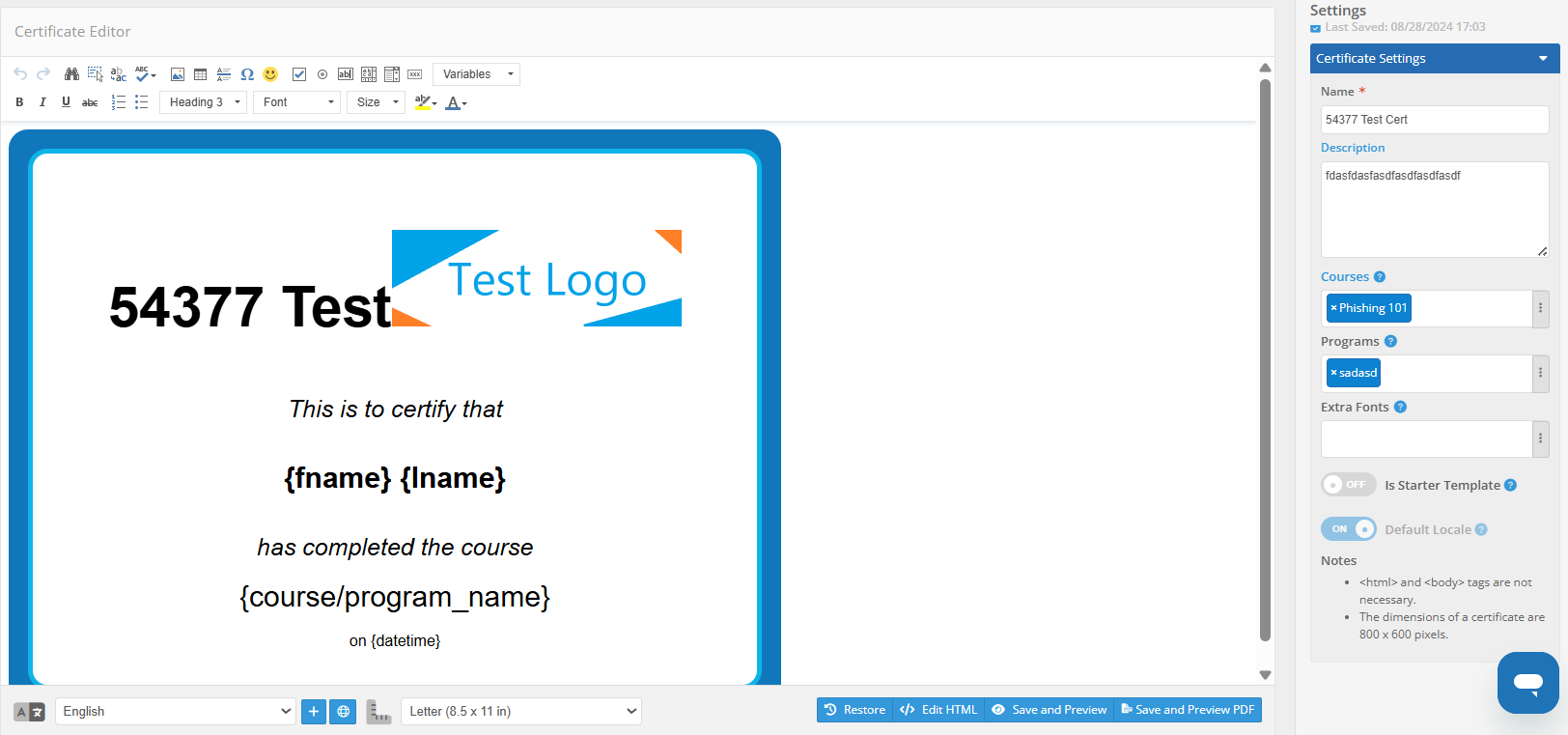Click the Select All icon
Image resolution: width=1568 pixels, height=735 pixels.
(95, 74)
